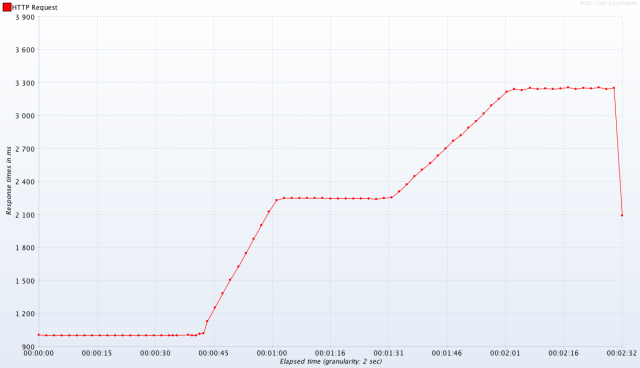Click the 'Response times in ms' axis title
This screenshot has width=640, height=368.
click(x=9, y=181)
